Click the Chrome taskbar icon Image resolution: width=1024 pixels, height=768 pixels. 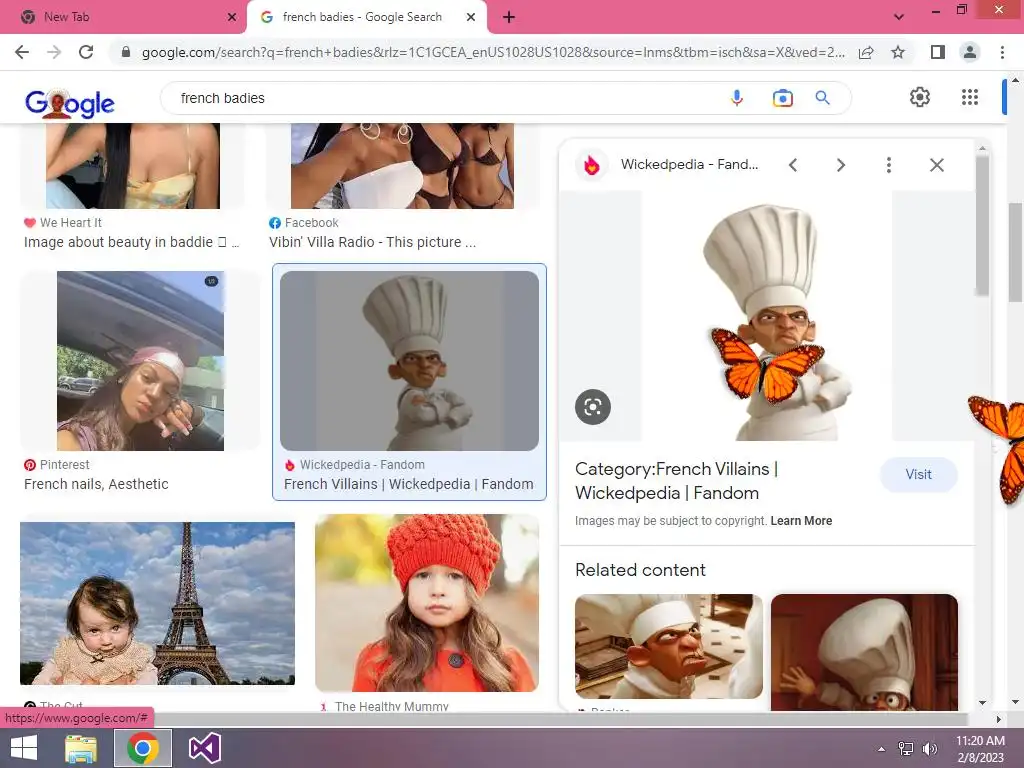143,748
